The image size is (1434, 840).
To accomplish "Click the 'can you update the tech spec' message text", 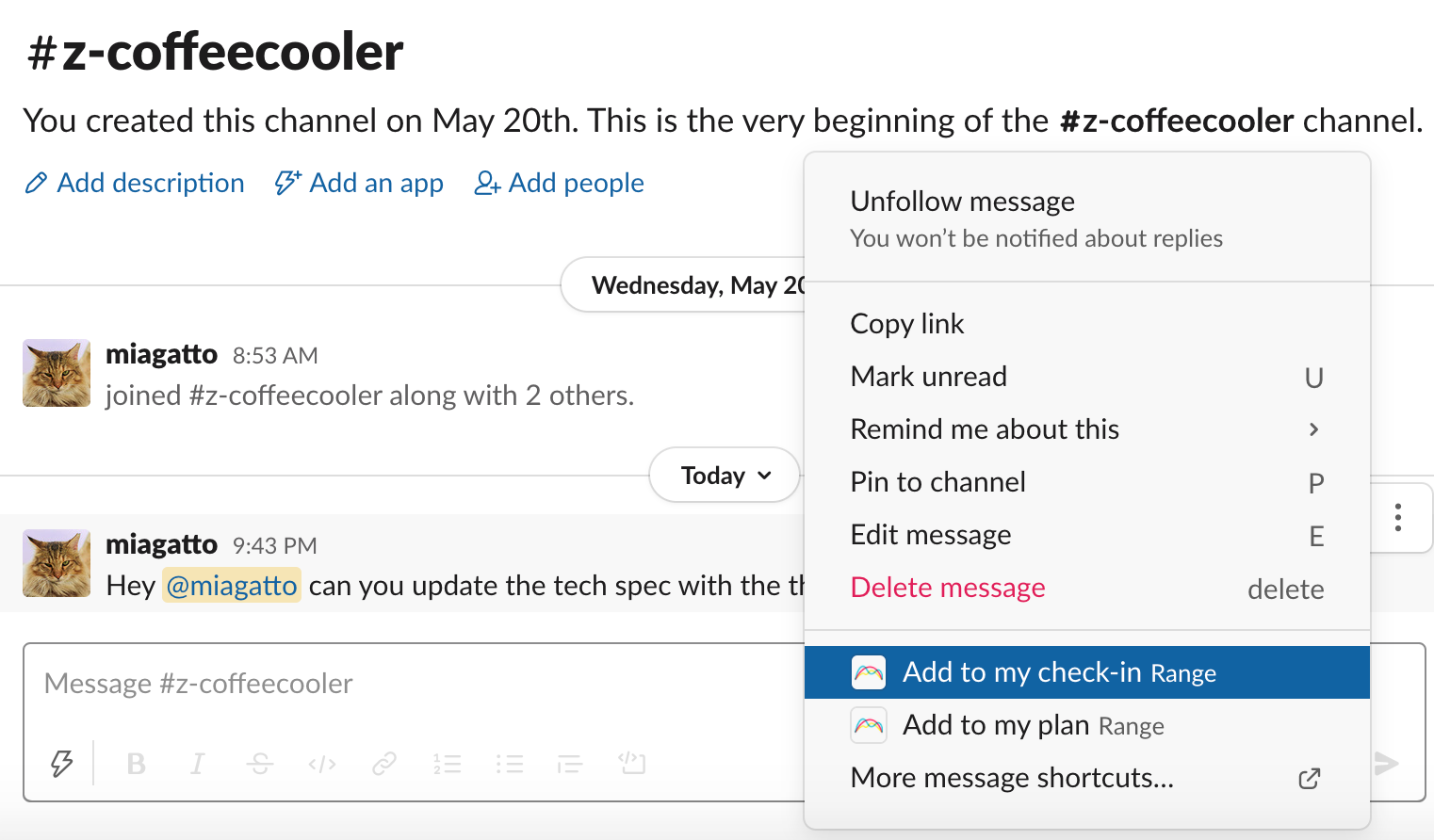I will click(x=557, y=586).
